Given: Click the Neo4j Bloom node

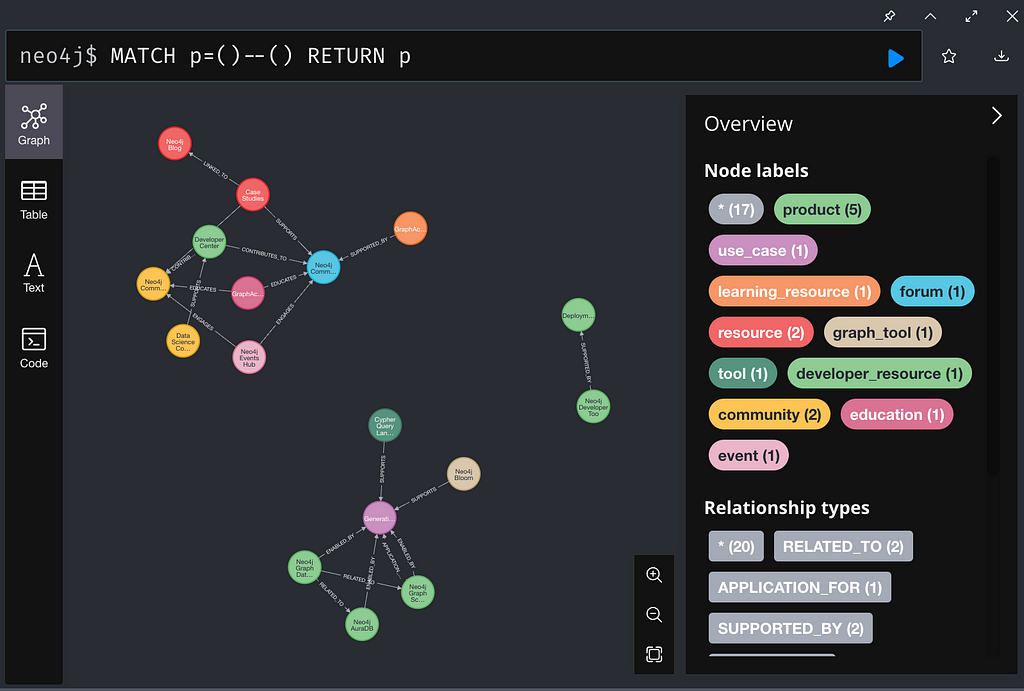Looking at the screenshot, I should tap(464, 474).
